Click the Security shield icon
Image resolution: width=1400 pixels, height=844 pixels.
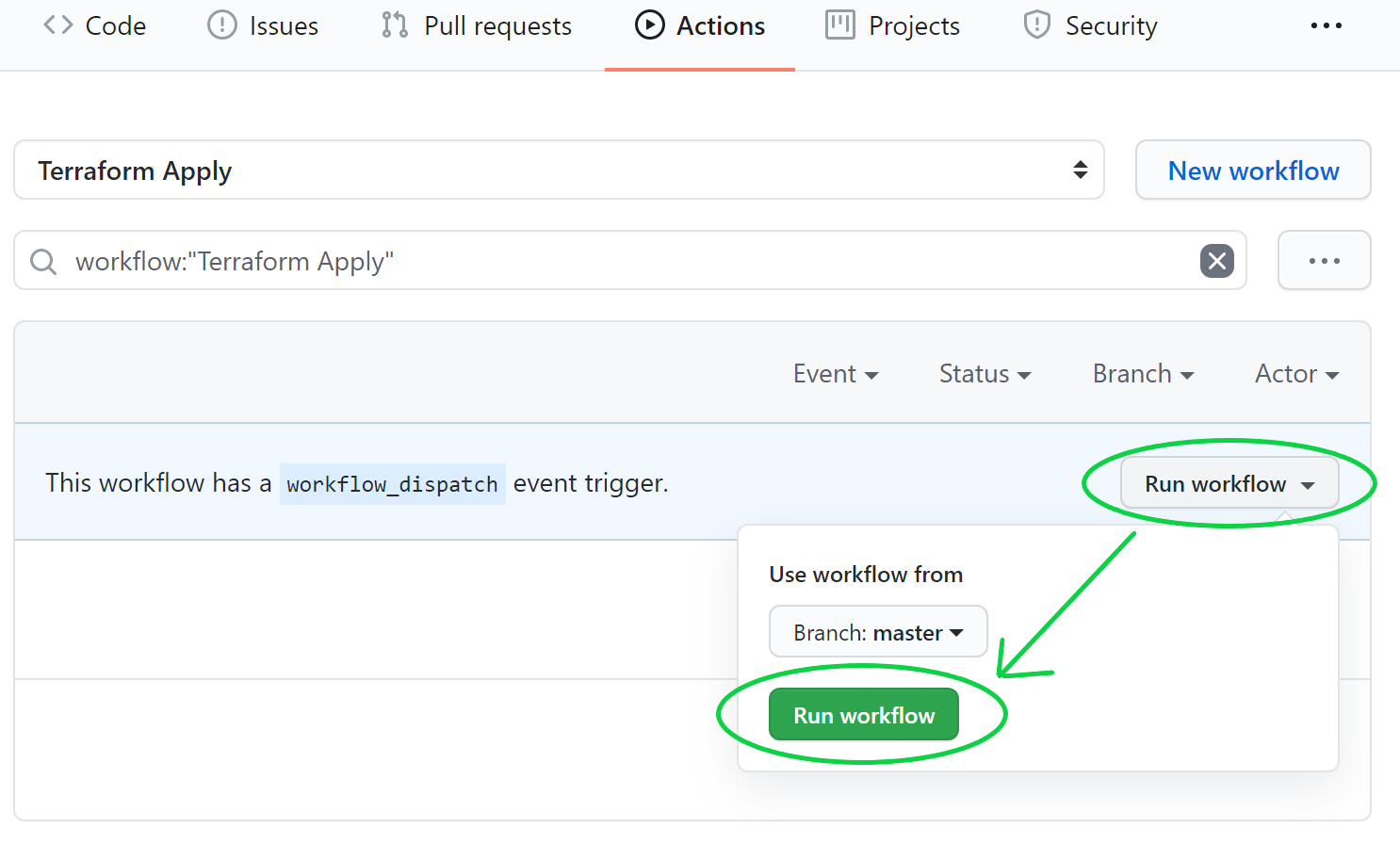pyautogui.click(x=1037, y=24)
